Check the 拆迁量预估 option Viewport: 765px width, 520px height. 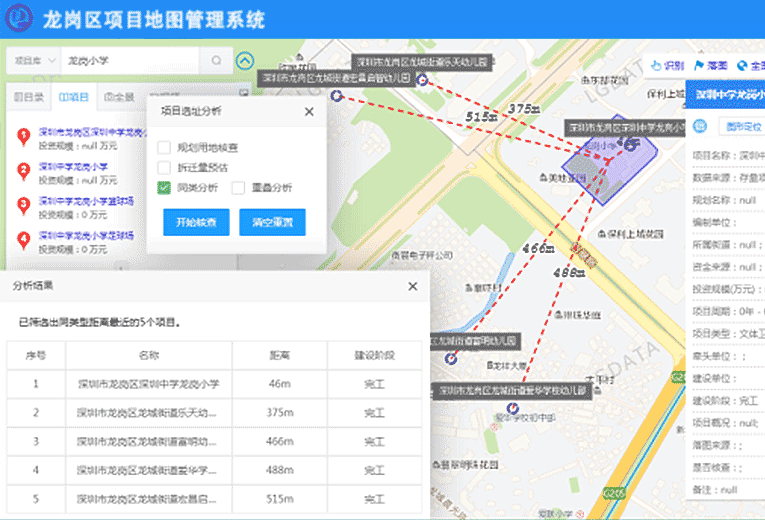[x=164, y=167]
